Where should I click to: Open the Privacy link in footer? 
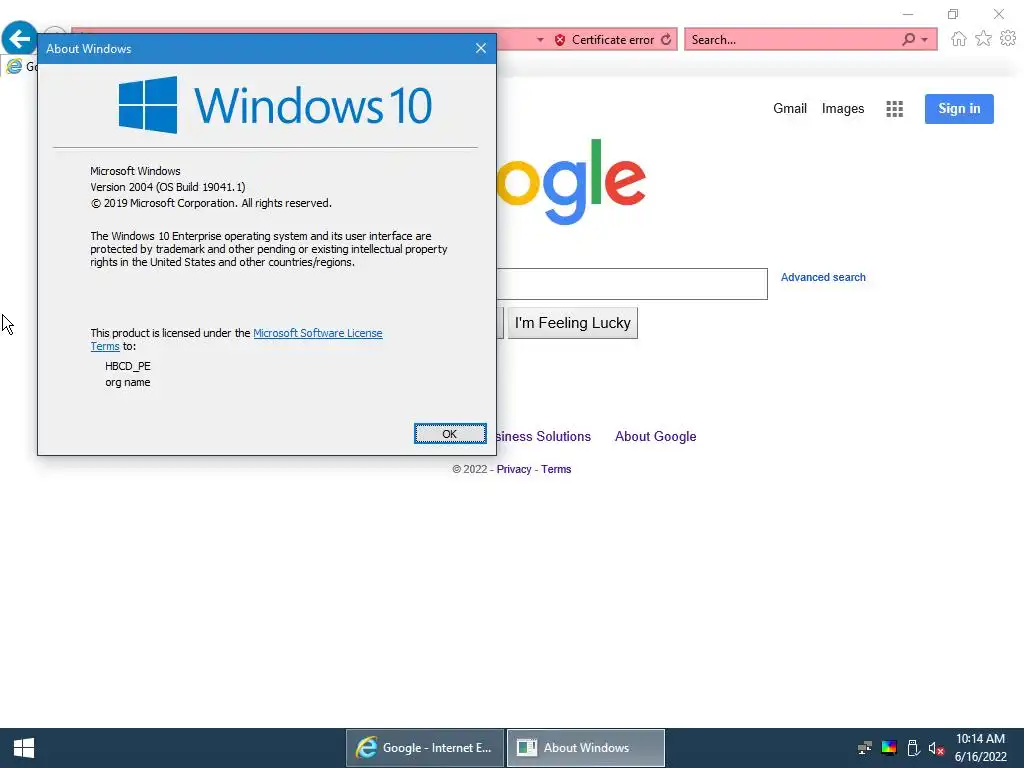[513, 469]
